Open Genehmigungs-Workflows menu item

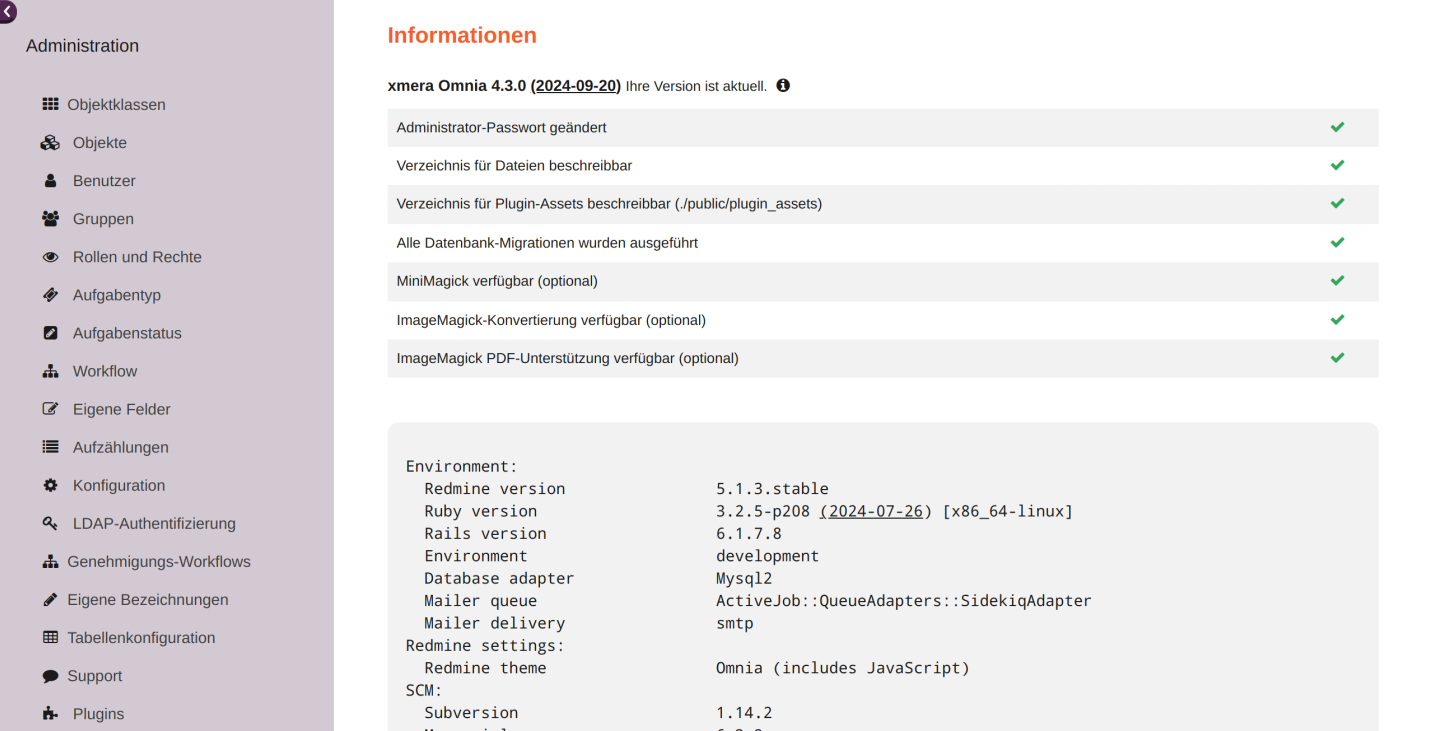pos(158,561)
